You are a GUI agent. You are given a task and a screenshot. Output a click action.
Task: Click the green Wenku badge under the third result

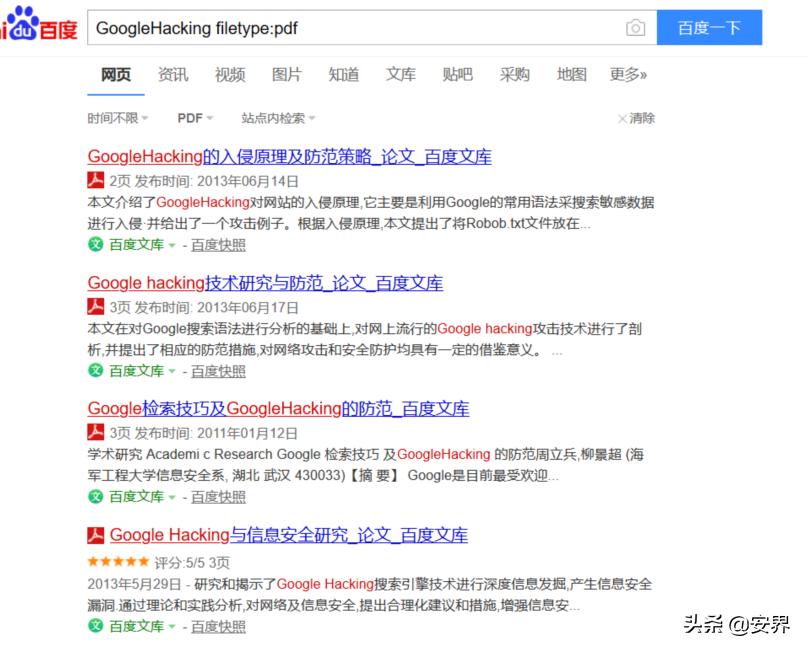[118, 497]
